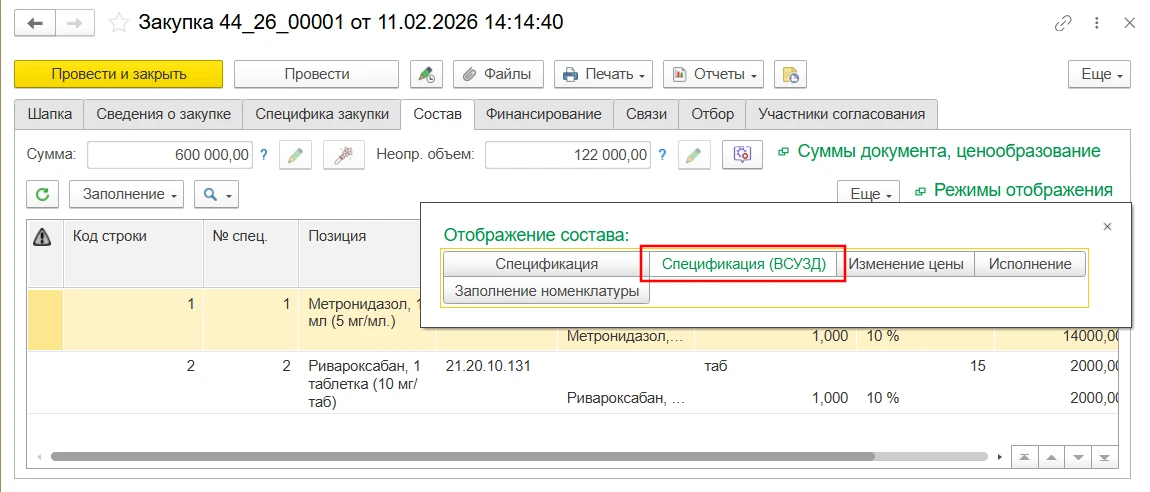
Task: Click Провести и закрыть
Action: (118, 74)
